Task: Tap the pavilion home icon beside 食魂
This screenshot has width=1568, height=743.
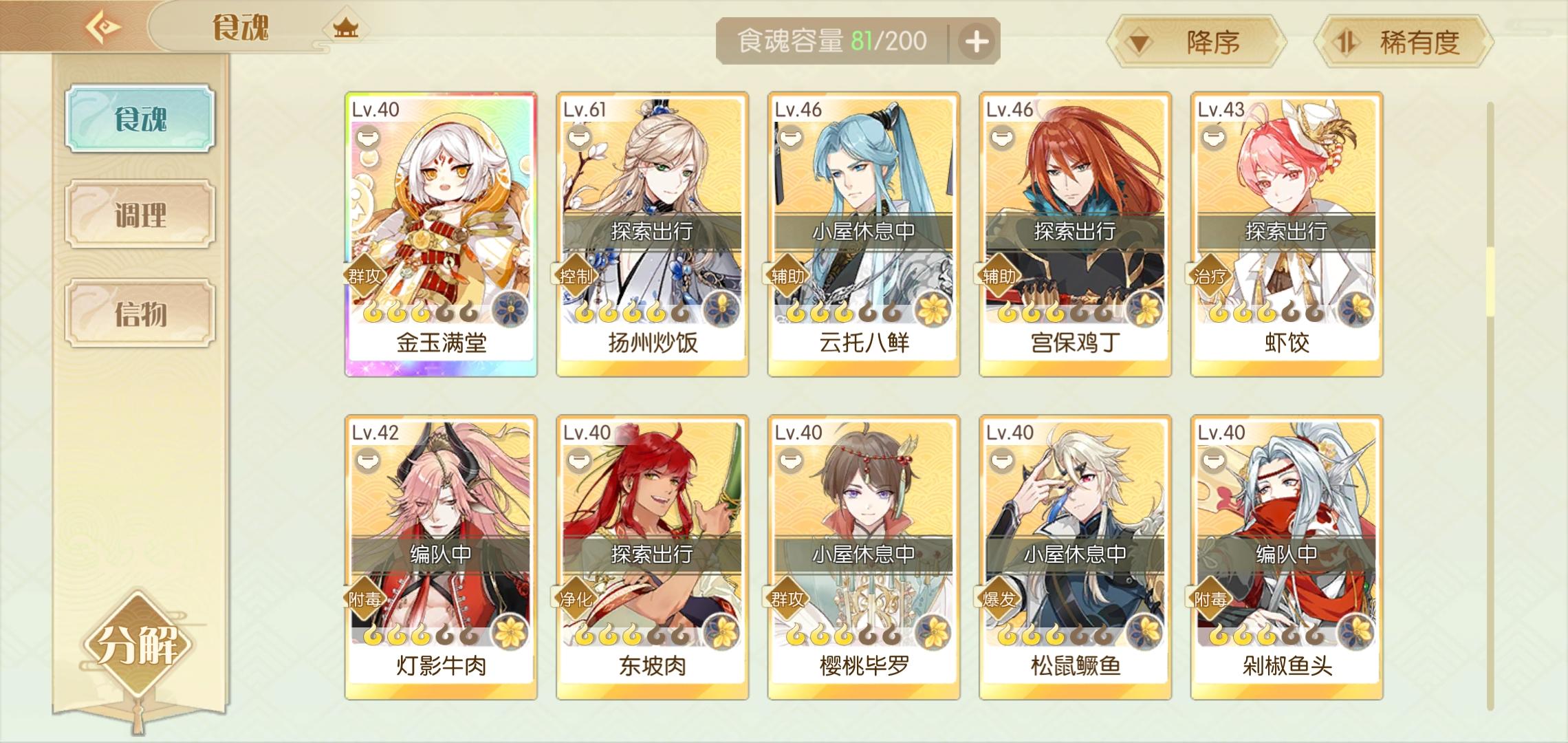Action: point(345,28)
